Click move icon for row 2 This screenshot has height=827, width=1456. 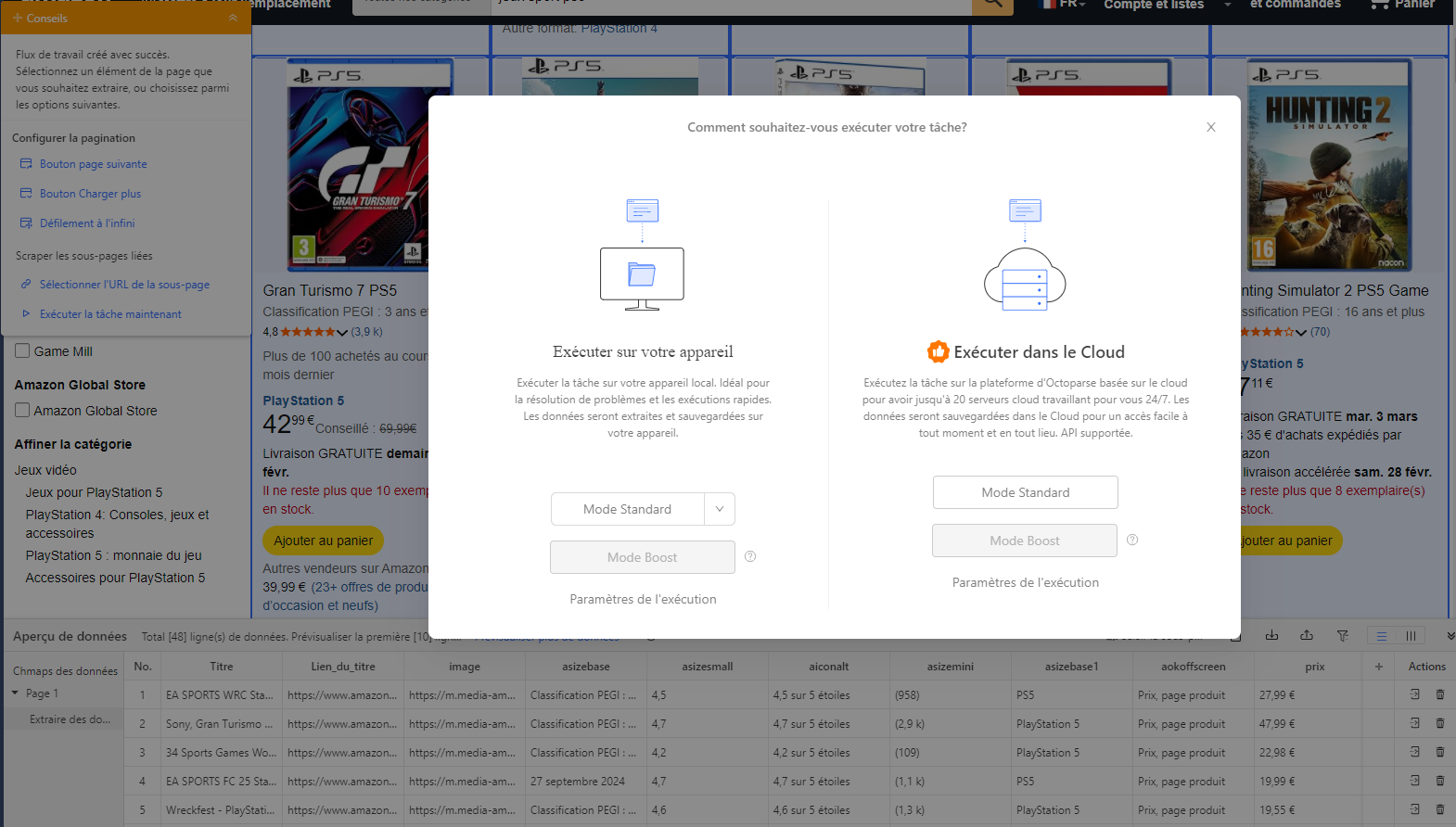1415,723
